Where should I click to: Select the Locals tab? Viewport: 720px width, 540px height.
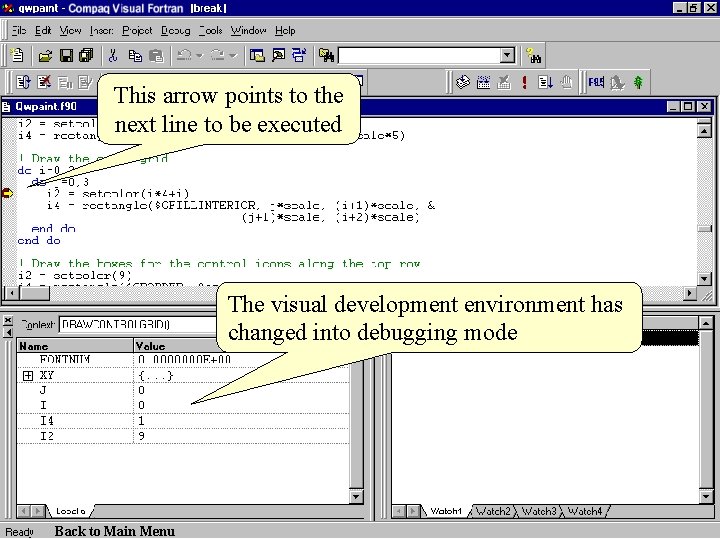point(70,511)
